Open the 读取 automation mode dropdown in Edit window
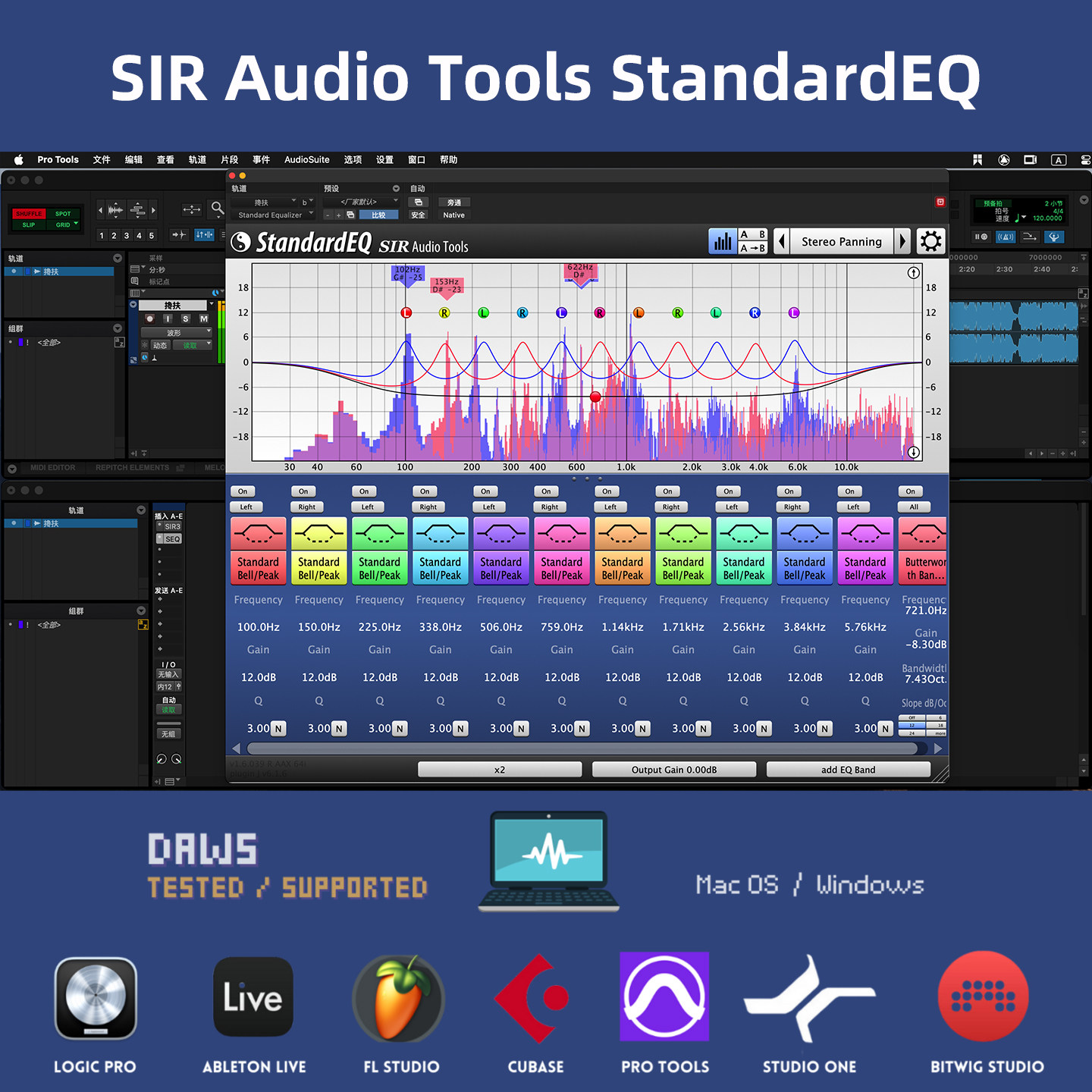1092x1092 pixels. (193, 346)
